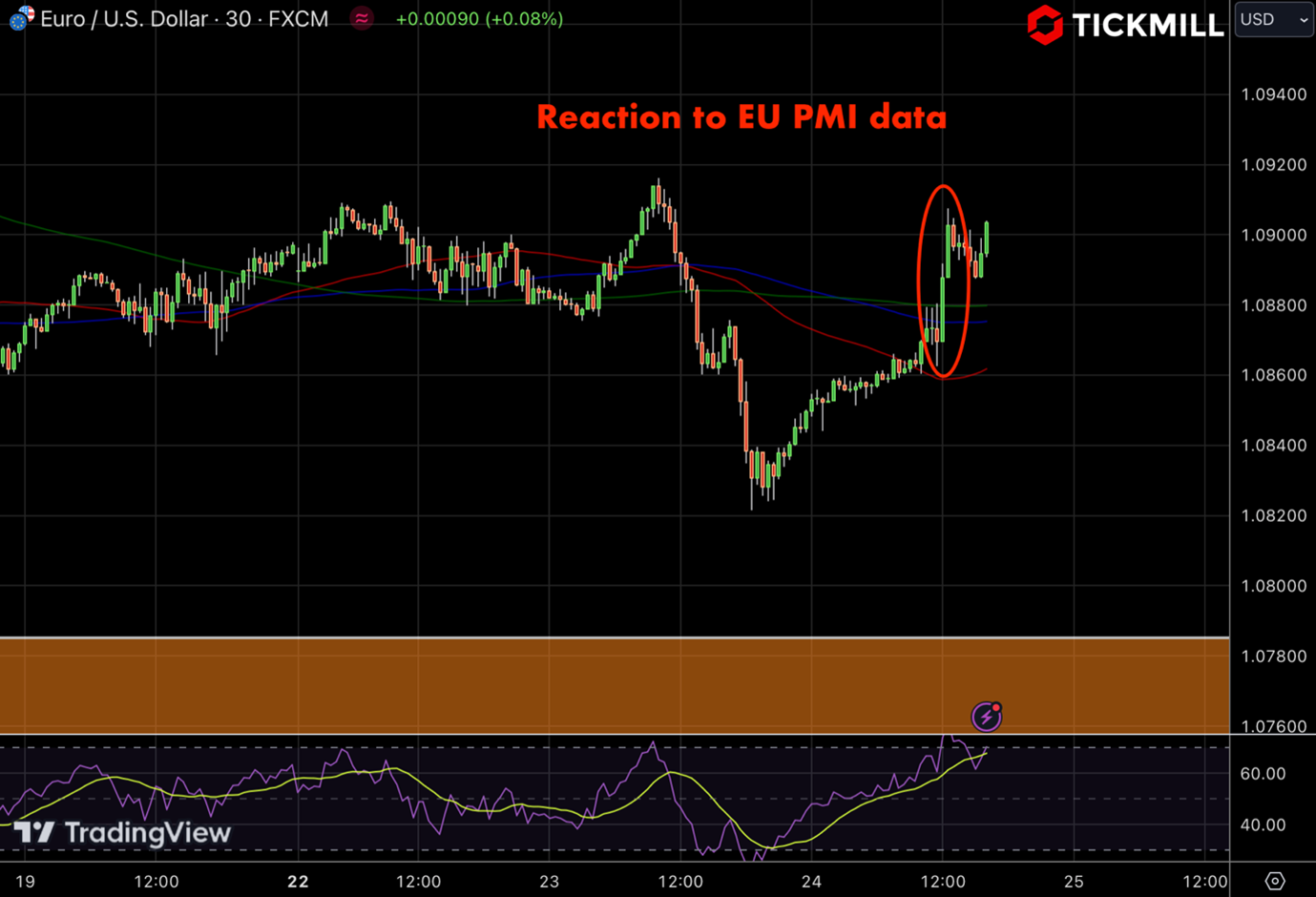Click the 1.09000 price label
Screen dimensions: 1316x897
[x=1274, y=236]
